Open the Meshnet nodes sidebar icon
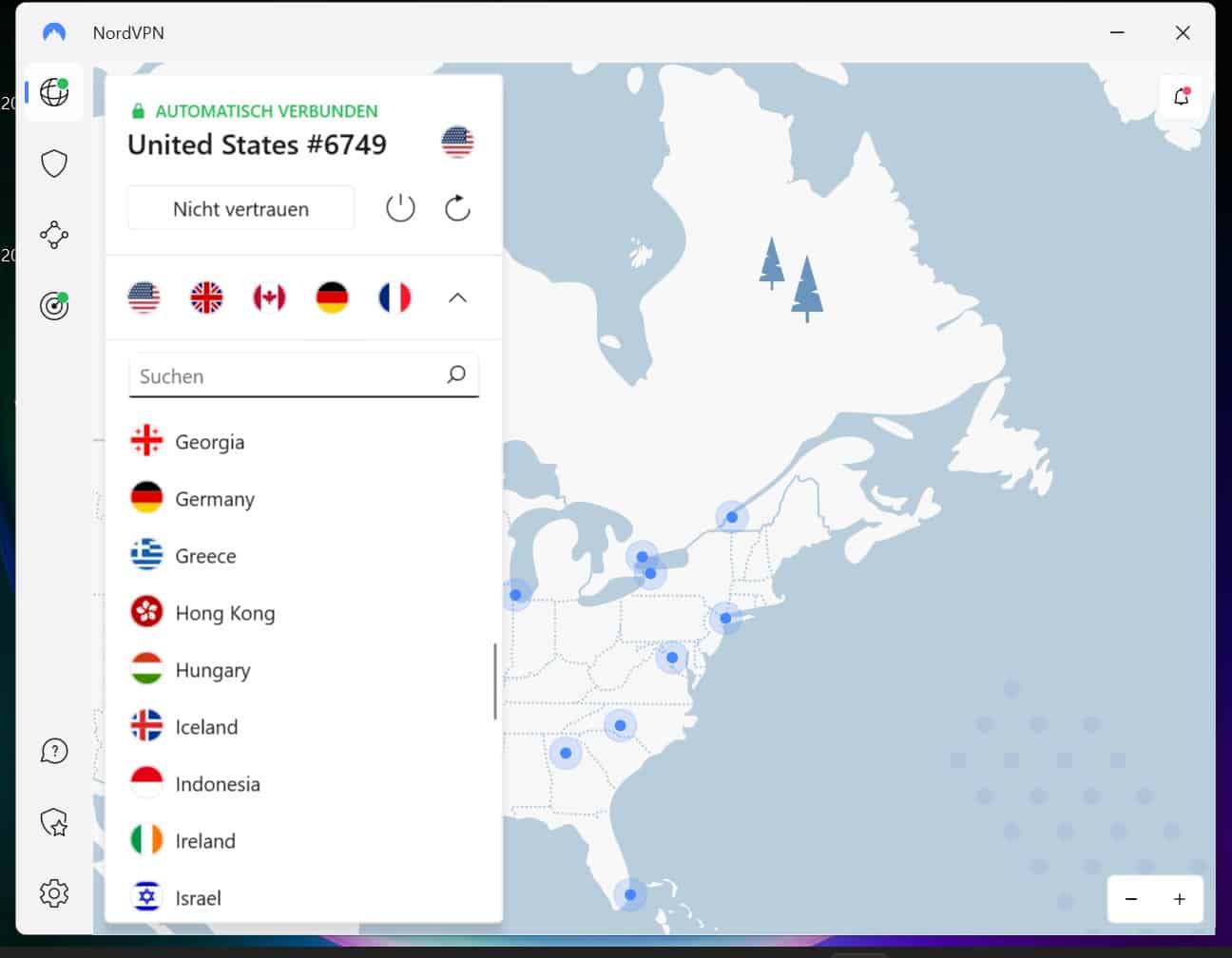1232x958 pixels. [x=54, y=235]
